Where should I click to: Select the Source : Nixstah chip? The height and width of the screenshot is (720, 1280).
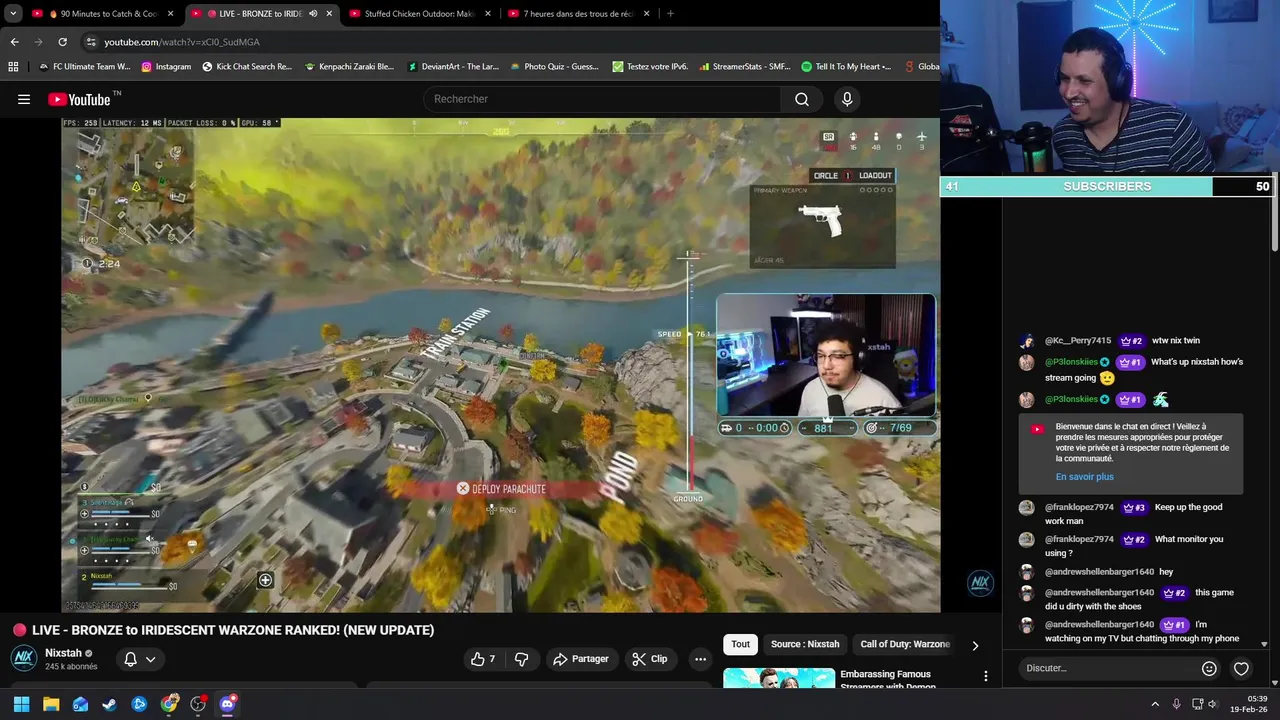805,644
